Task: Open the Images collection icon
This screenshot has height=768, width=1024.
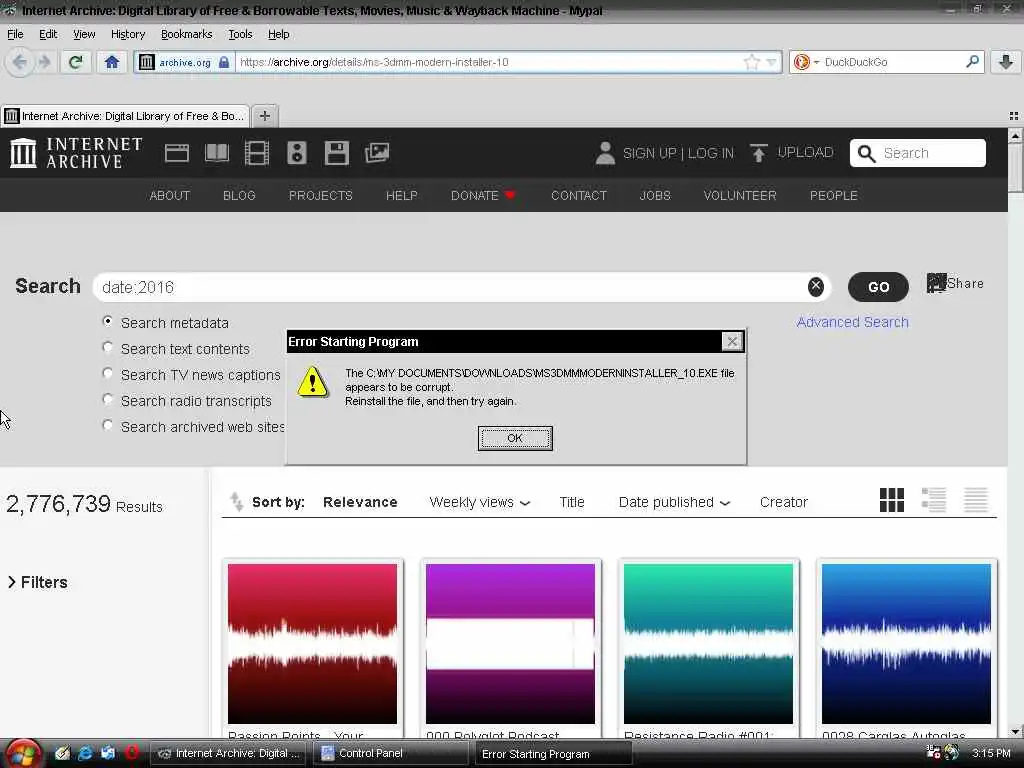Action: coord(377,153)
